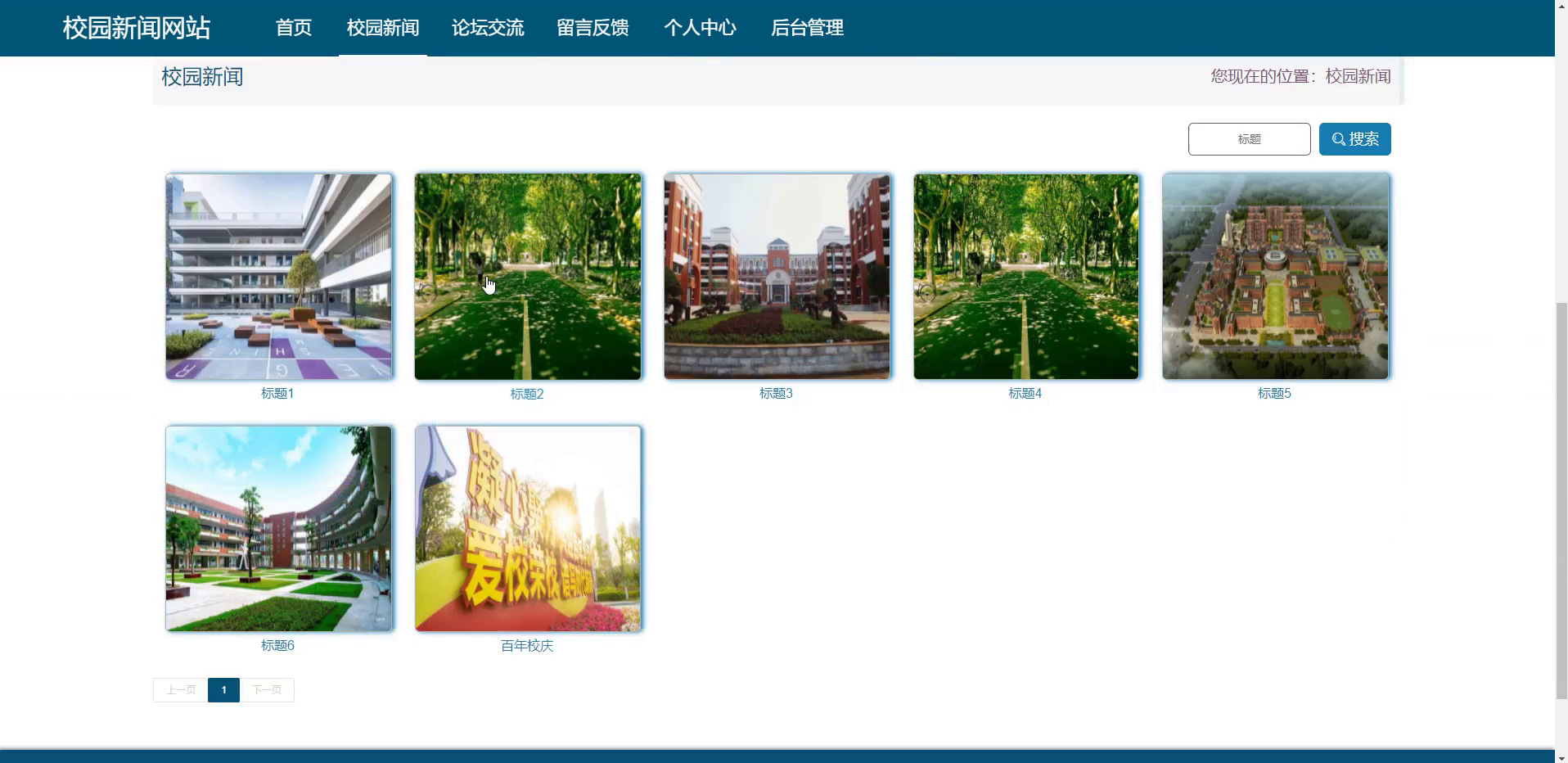Open the thumbnail image for 标题6
Viewport: 1568px width, 763px height.
[279, 529]
